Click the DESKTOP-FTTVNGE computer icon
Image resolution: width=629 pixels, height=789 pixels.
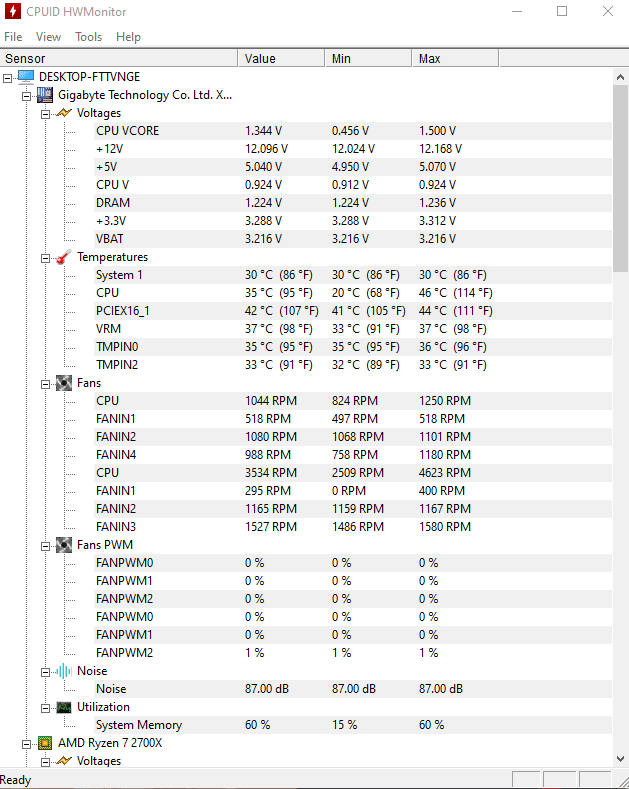[x=26, y=76]
